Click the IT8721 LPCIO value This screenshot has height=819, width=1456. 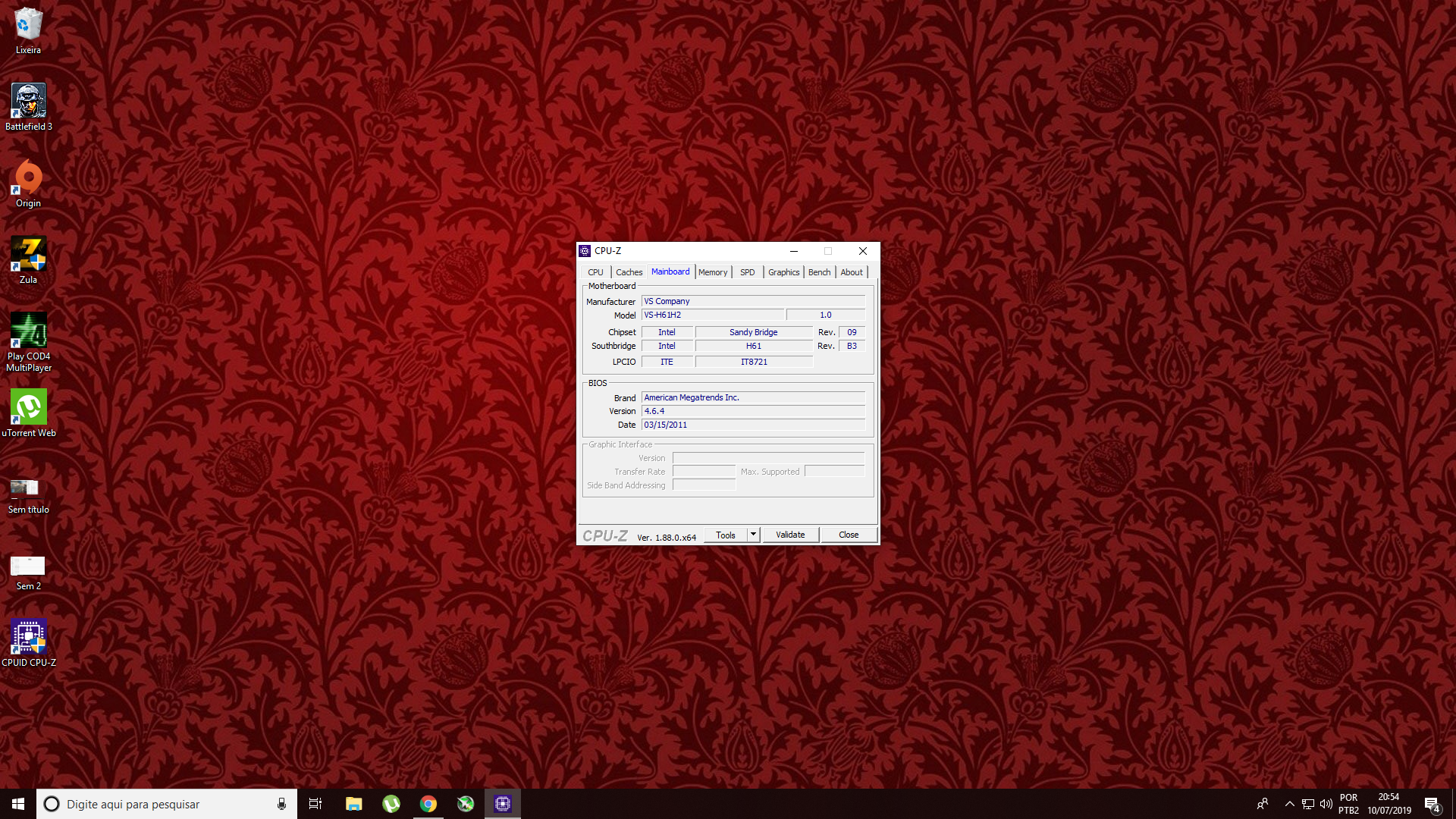tap(754, 362)
